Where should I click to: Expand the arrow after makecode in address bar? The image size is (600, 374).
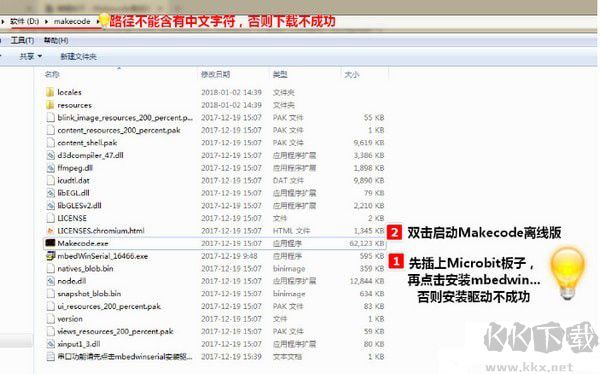click(98, 21)
